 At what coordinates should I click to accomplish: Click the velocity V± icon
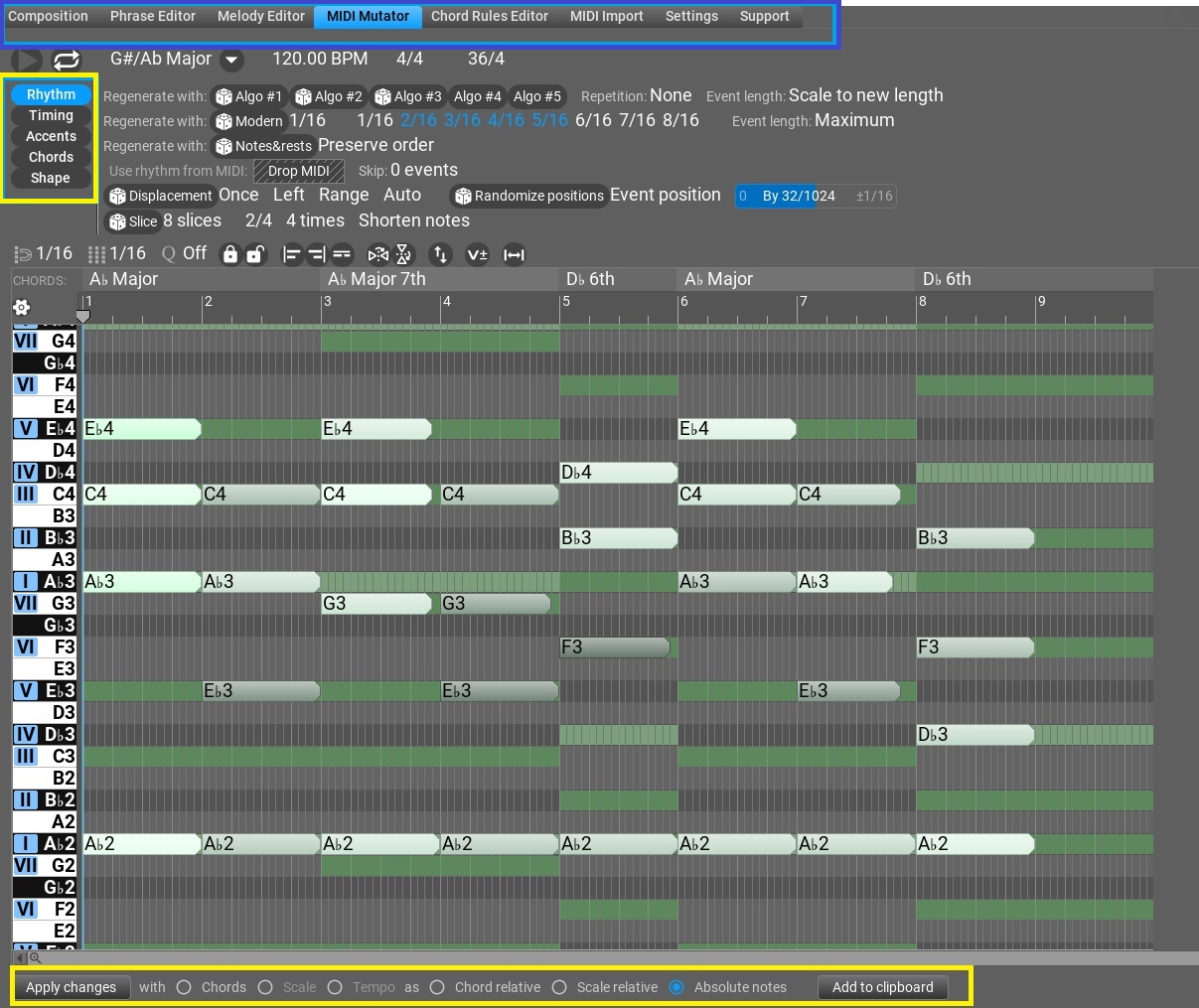pos(477,254)
